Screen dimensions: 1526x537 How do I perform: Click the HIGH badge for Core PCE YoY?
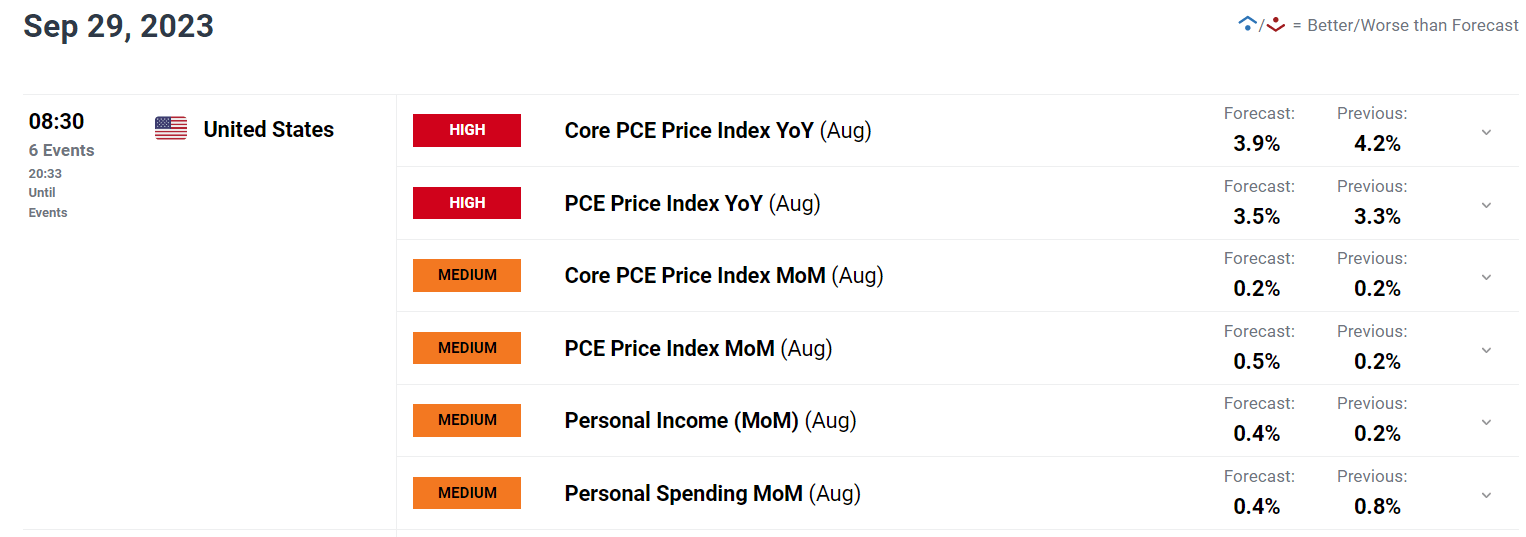467,130
